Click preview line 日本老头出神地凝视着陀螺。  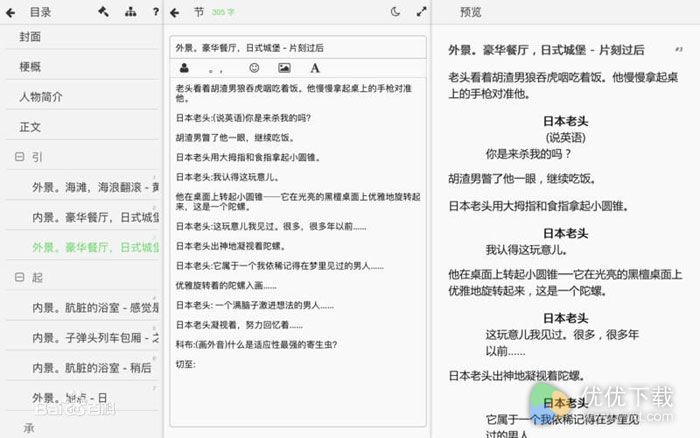tap(517, 376)
